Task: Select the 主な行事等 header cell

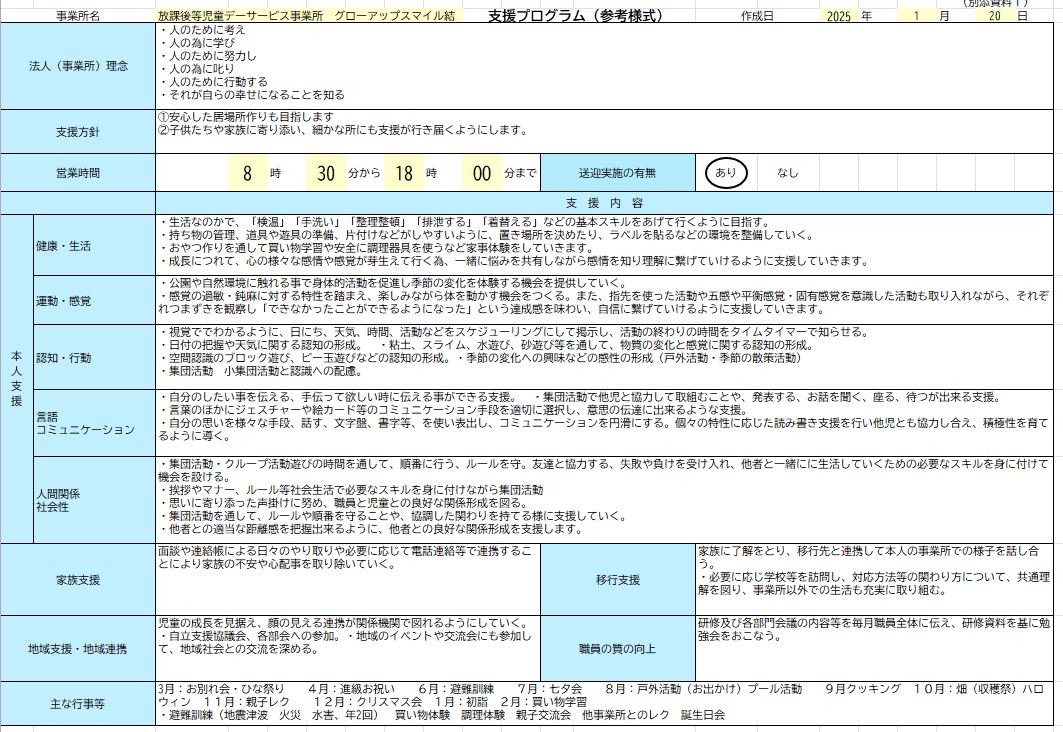Action: 78,704
